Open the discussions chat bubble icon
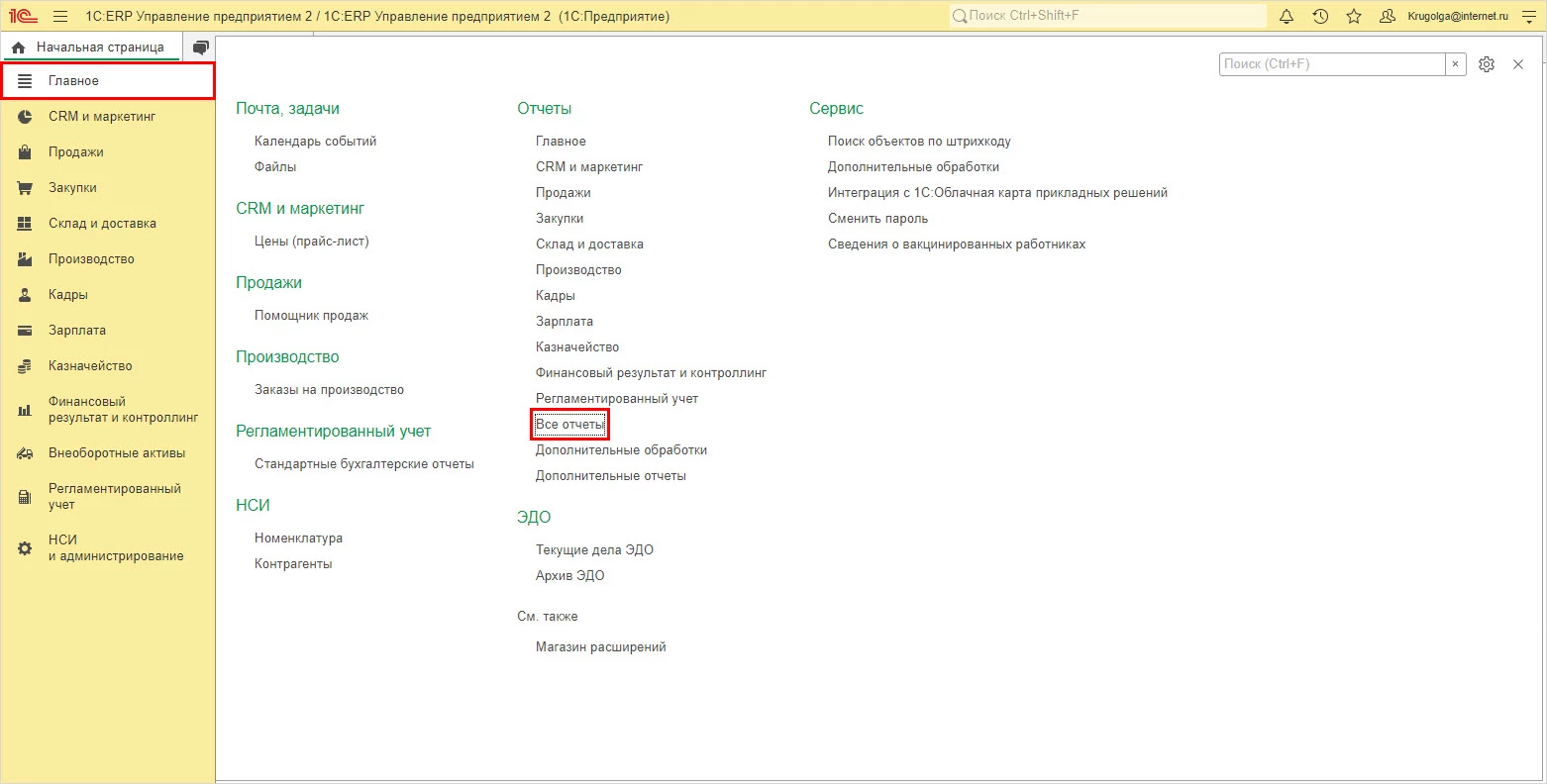The image size is (1547, 784). [x=201, y=48]
